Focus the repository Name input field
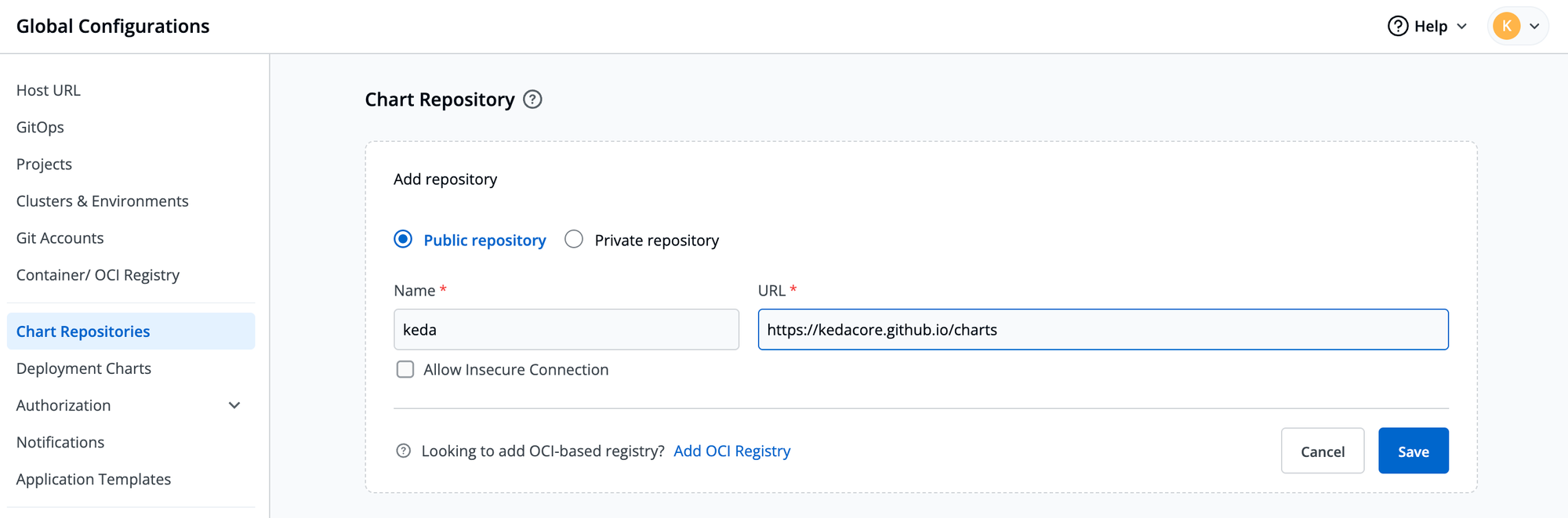1568x518 pixels. point(566,329)
